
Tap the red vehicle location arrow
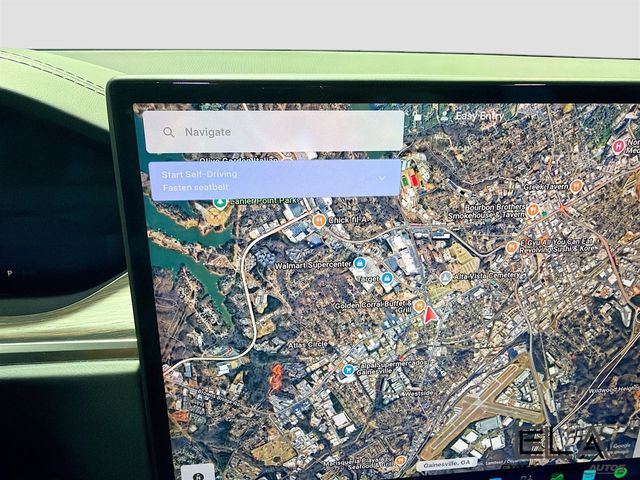[429, 315]
